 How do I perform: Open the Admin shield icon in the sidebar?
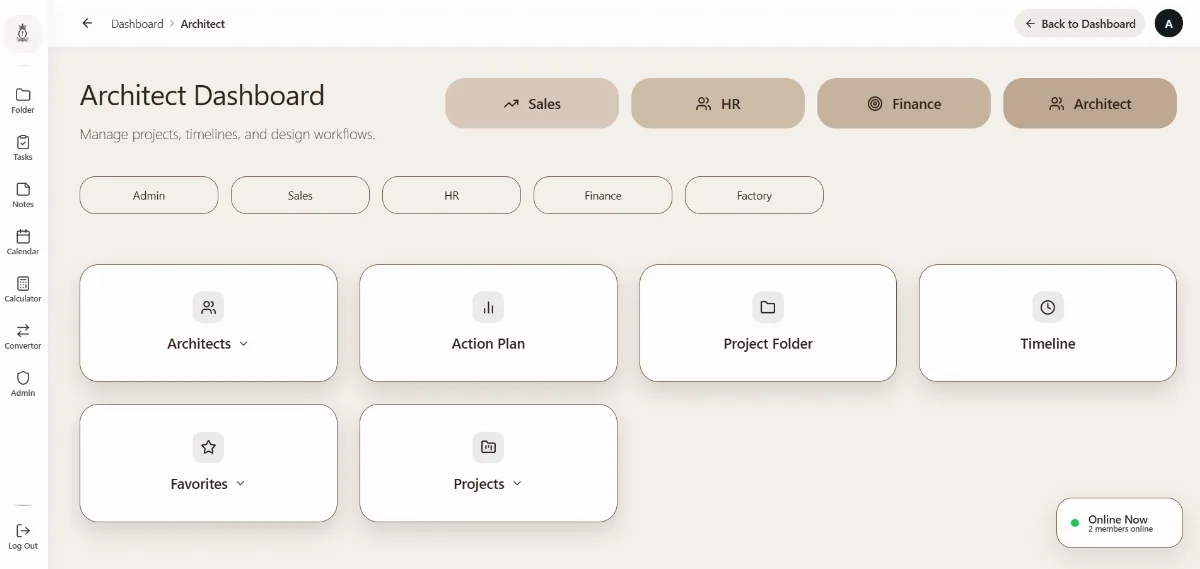click(x=23, y=378)
